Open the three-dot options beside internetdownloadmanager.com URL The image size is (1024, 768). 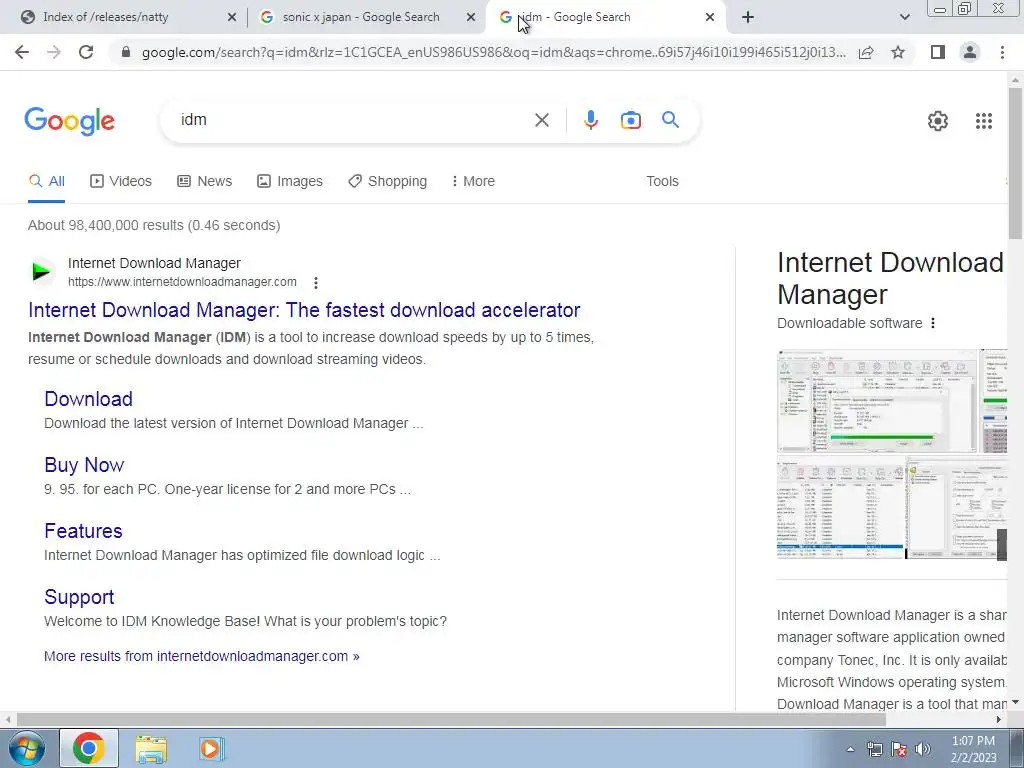(315, 283)
